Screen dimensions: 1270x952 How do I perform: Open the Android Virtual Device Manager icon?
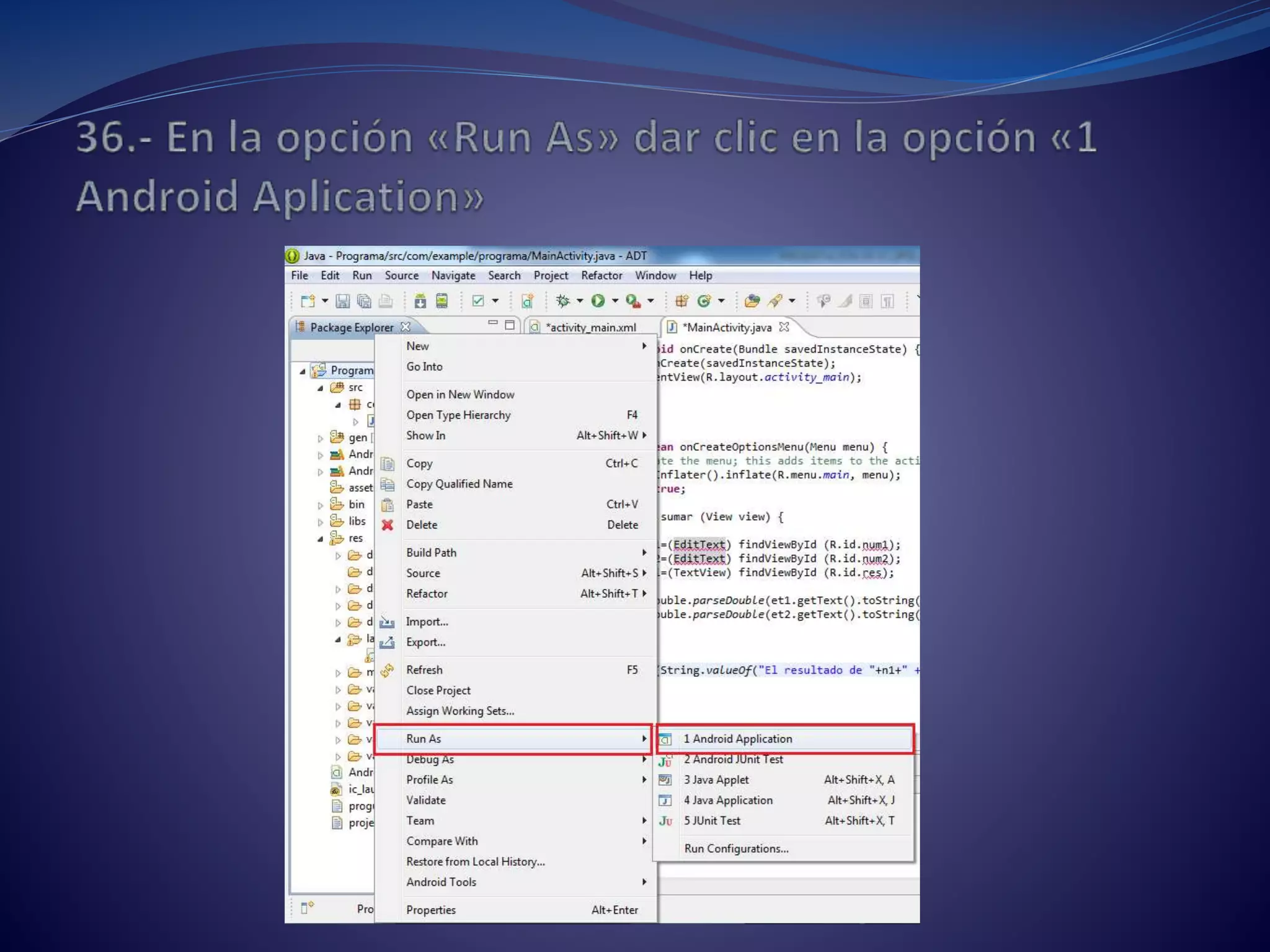coord(442,301)
